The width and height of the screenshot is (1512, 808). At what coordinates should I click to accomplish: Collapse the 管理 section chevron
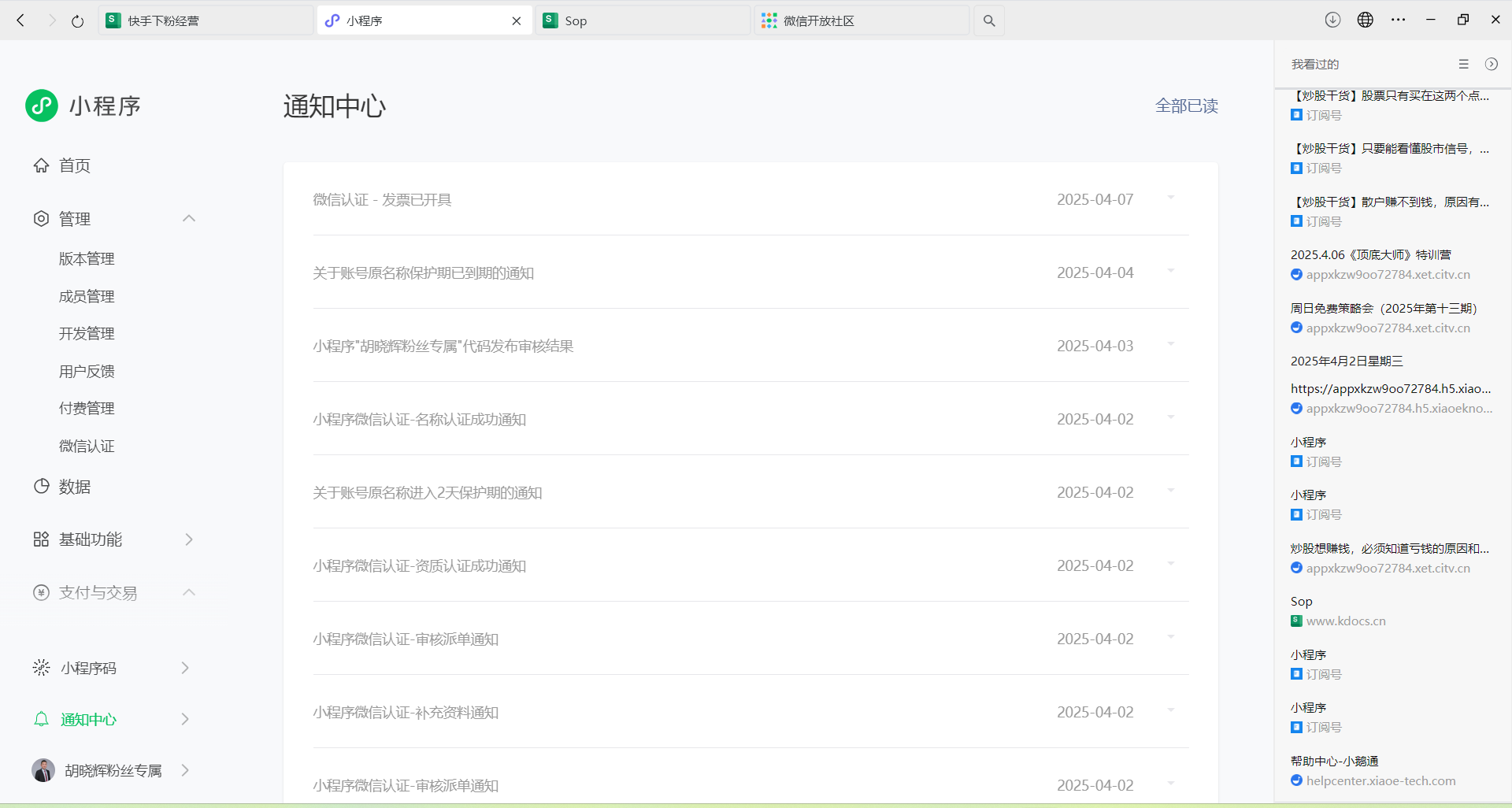coord(189,218)
